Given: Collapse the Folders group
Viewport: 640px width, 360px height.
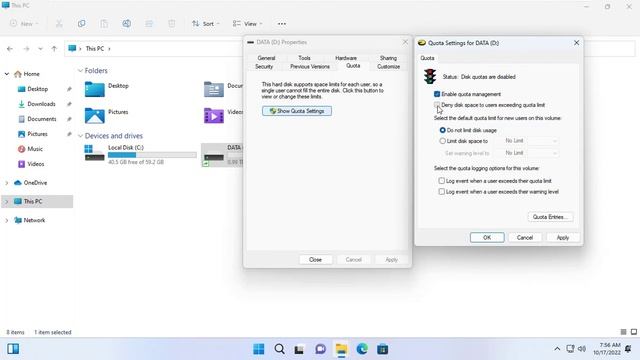Looking at the screenshot, I should coord(80,71).
